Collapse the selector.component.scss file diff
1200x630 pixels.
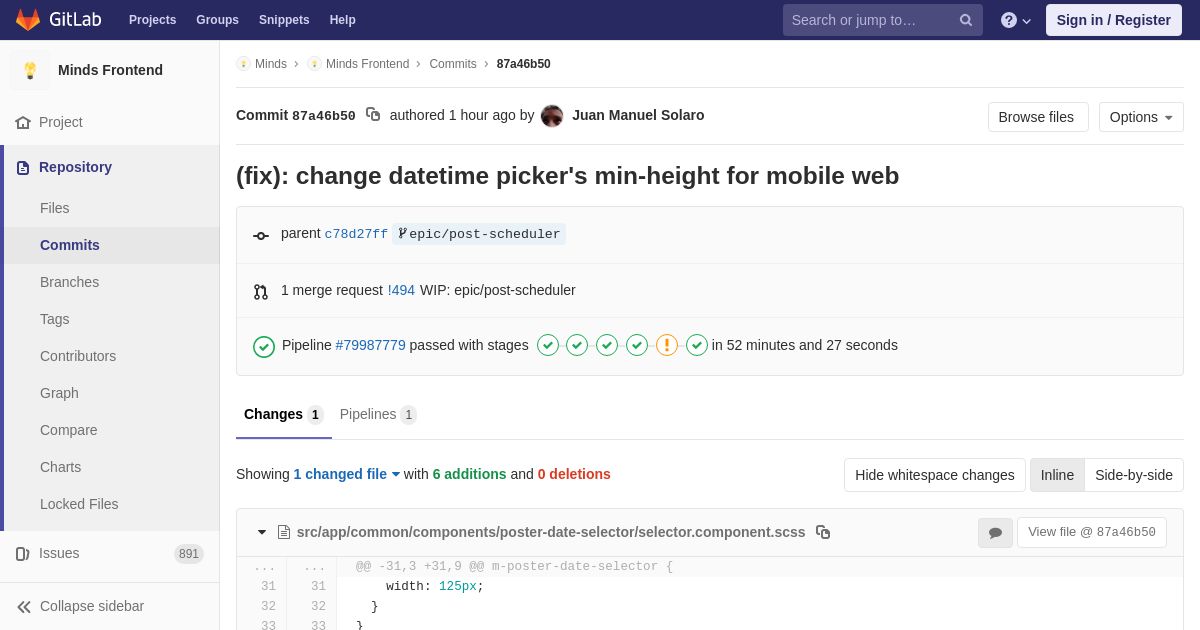click(x=262, y=532)
